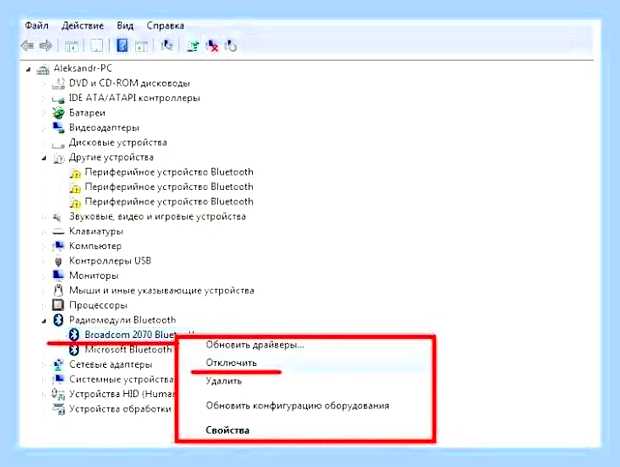Viewport: 620px width, 467px height.
Task: Click the Bluetooth icon beside Broadcom 2070
Action: [74, 335]
